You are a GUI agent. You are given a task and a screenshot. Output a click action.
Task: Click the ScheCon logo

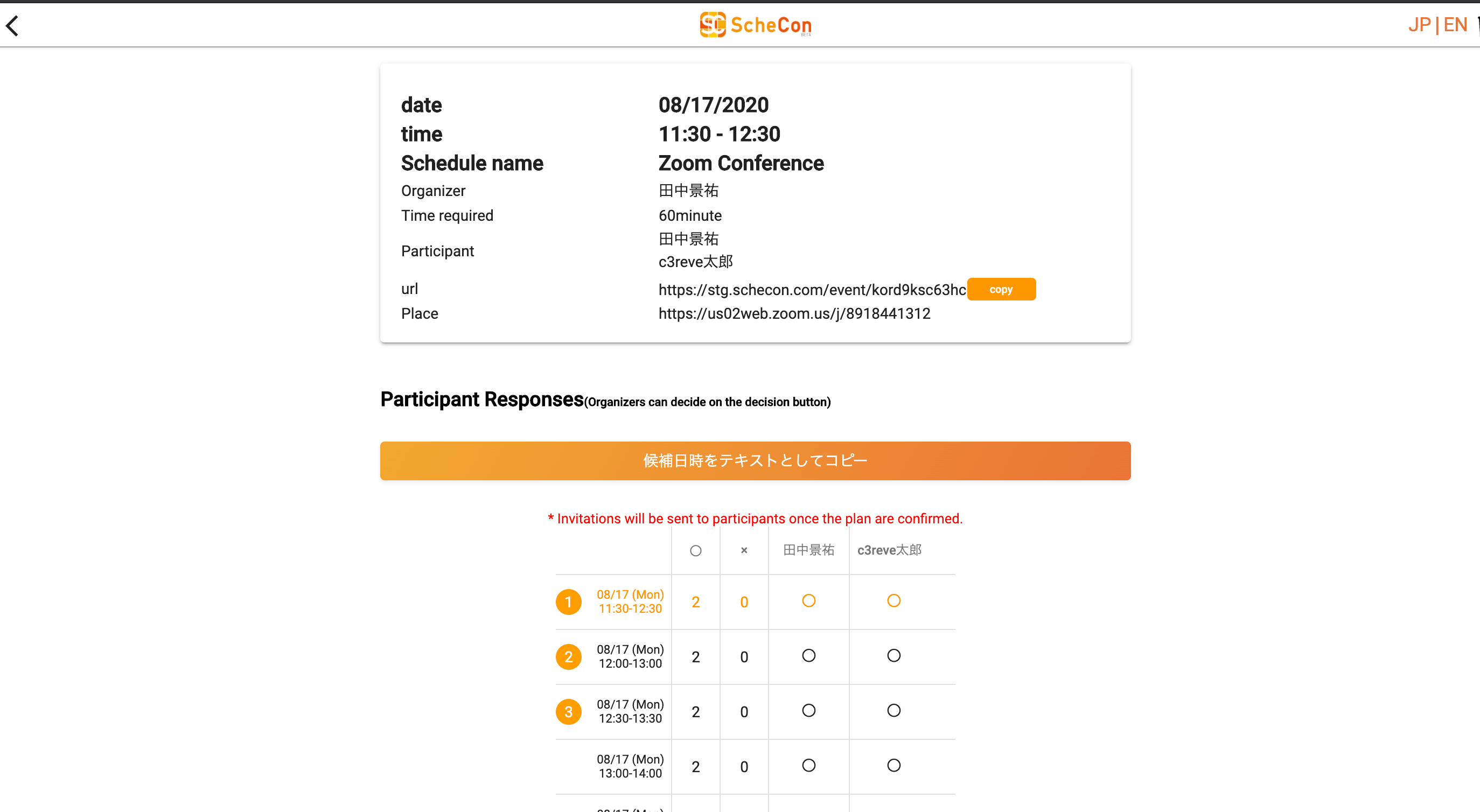tap(755, 25)
